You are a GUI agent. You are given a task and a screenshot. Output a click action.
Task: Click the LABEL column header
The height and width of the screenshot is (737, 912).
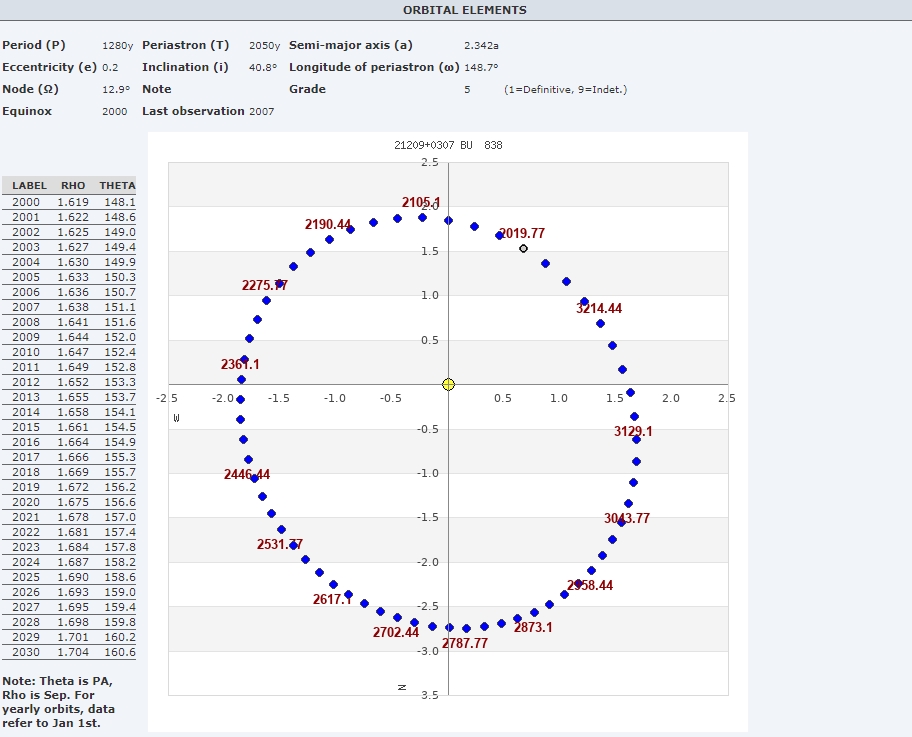click(x=30, y=186)
